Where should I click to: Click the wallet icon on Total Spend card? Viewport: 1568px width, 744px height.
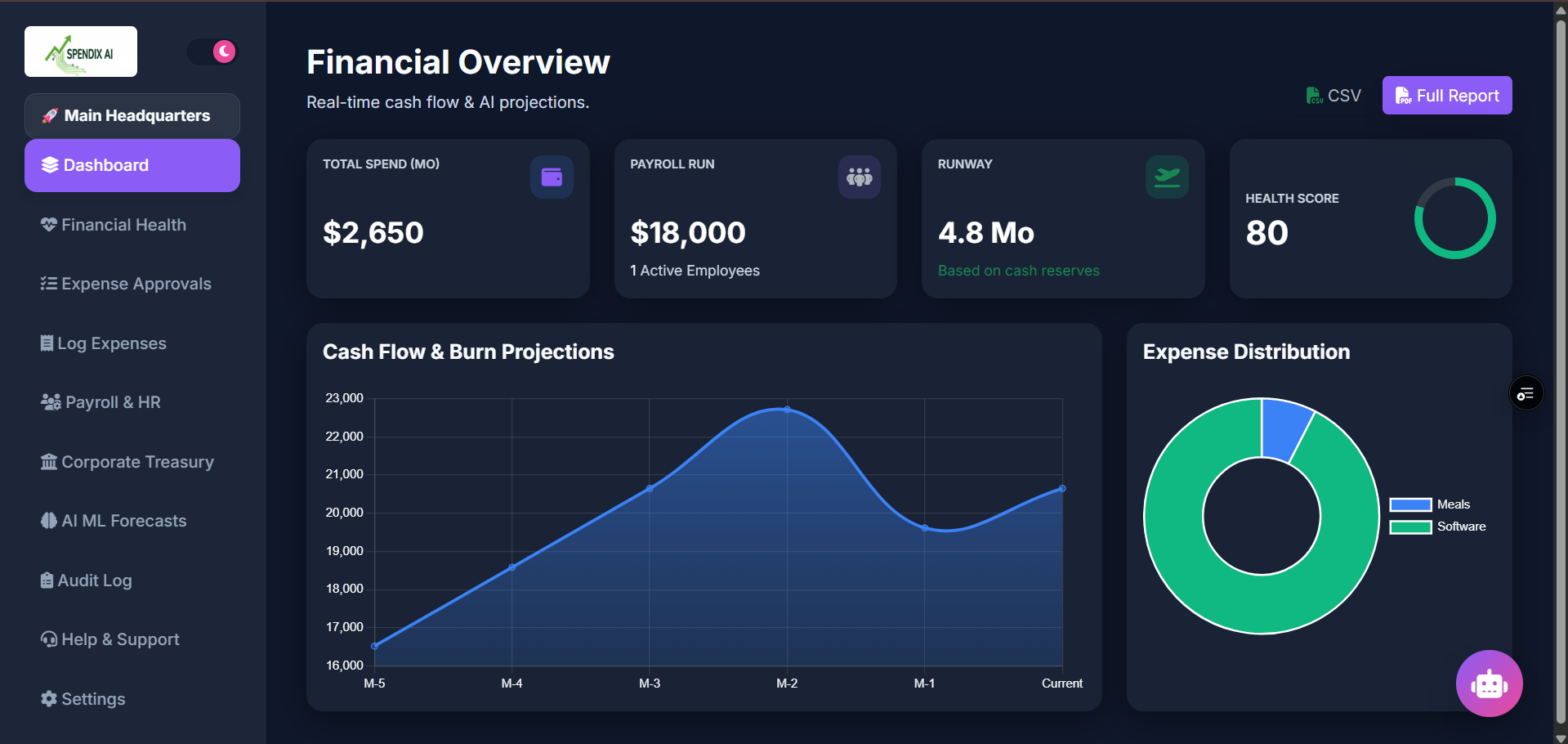[x=552, y=177]
